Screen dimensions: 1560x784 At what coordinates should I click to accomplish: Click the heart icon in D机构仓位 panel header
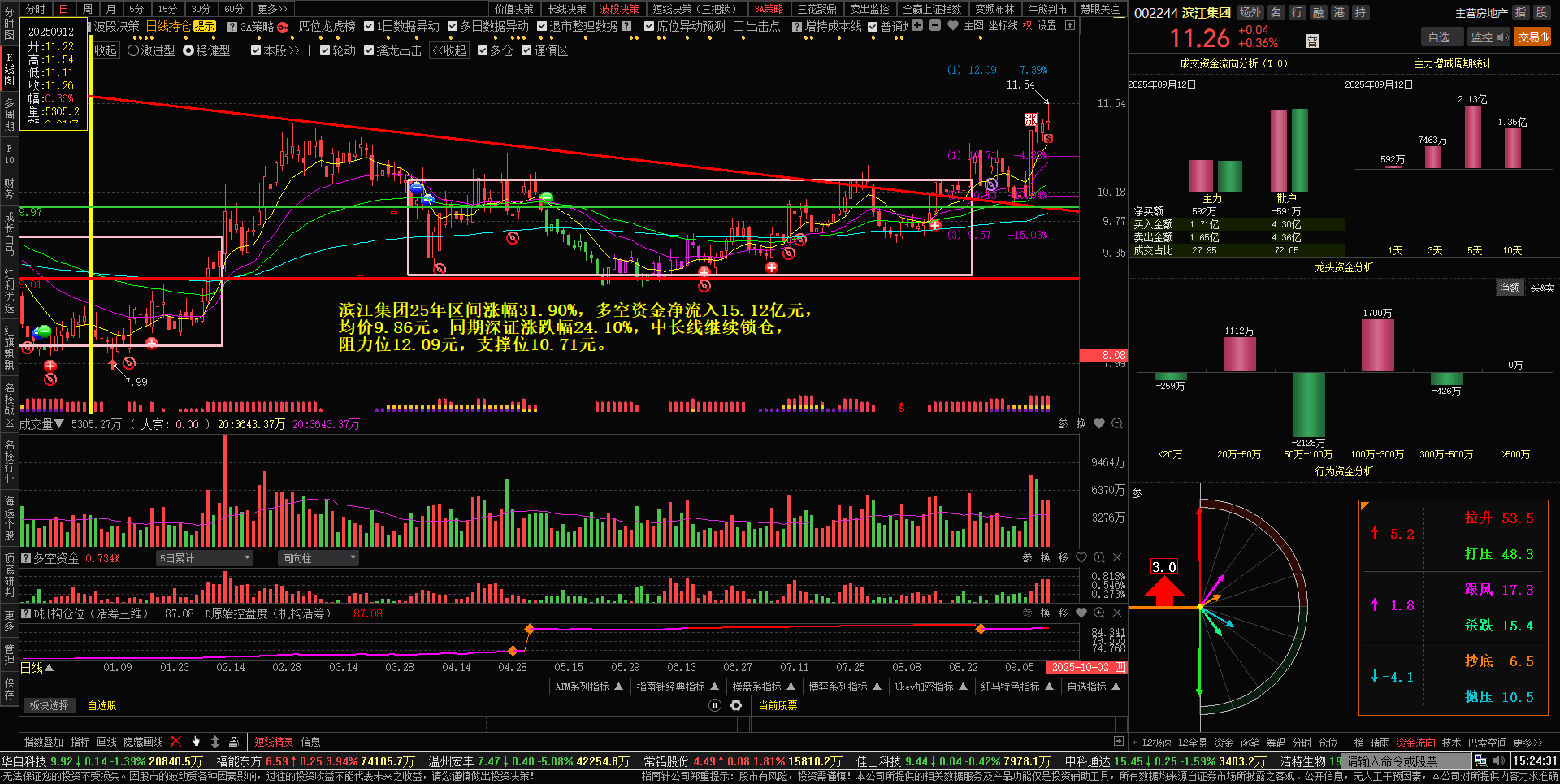tap(1081, 613)
